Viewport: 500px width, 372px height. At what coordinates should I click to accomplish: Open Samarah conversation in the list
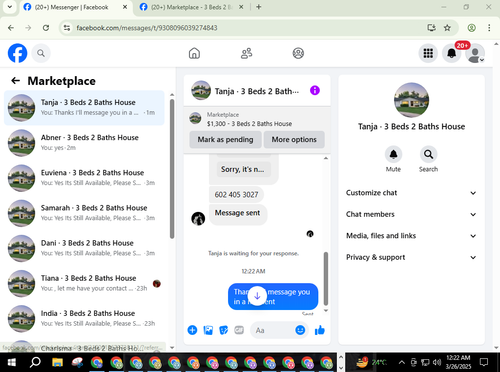(84, 213)
